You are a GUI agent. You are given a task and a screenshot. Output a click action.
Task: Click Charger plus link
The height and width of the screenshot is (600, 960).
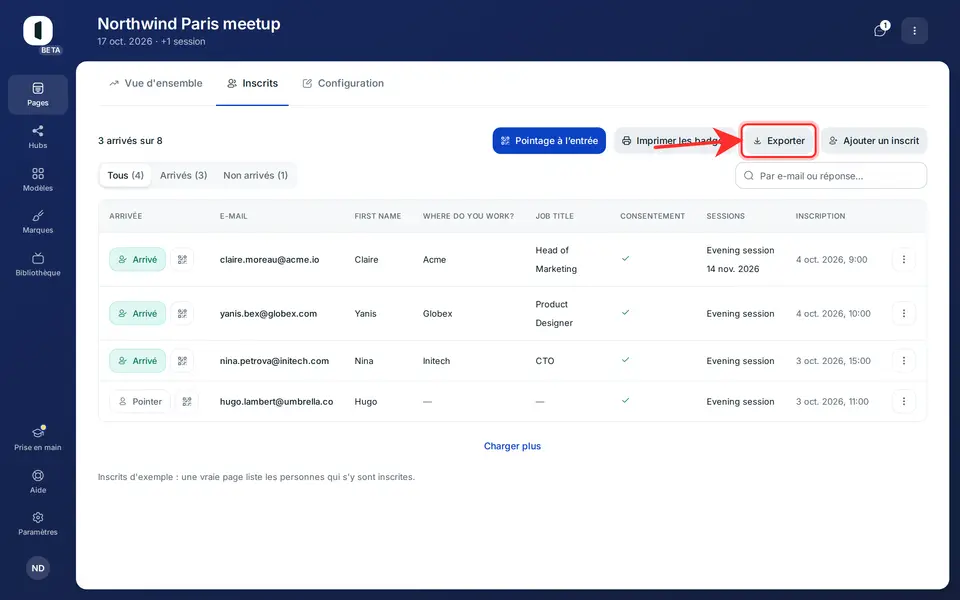click(512, 446)
